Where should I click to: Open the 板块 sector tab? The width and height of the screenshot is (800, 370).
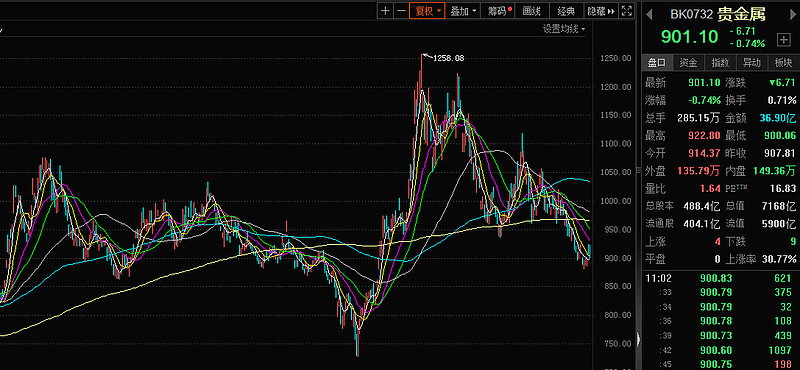(x=783, y=63)
